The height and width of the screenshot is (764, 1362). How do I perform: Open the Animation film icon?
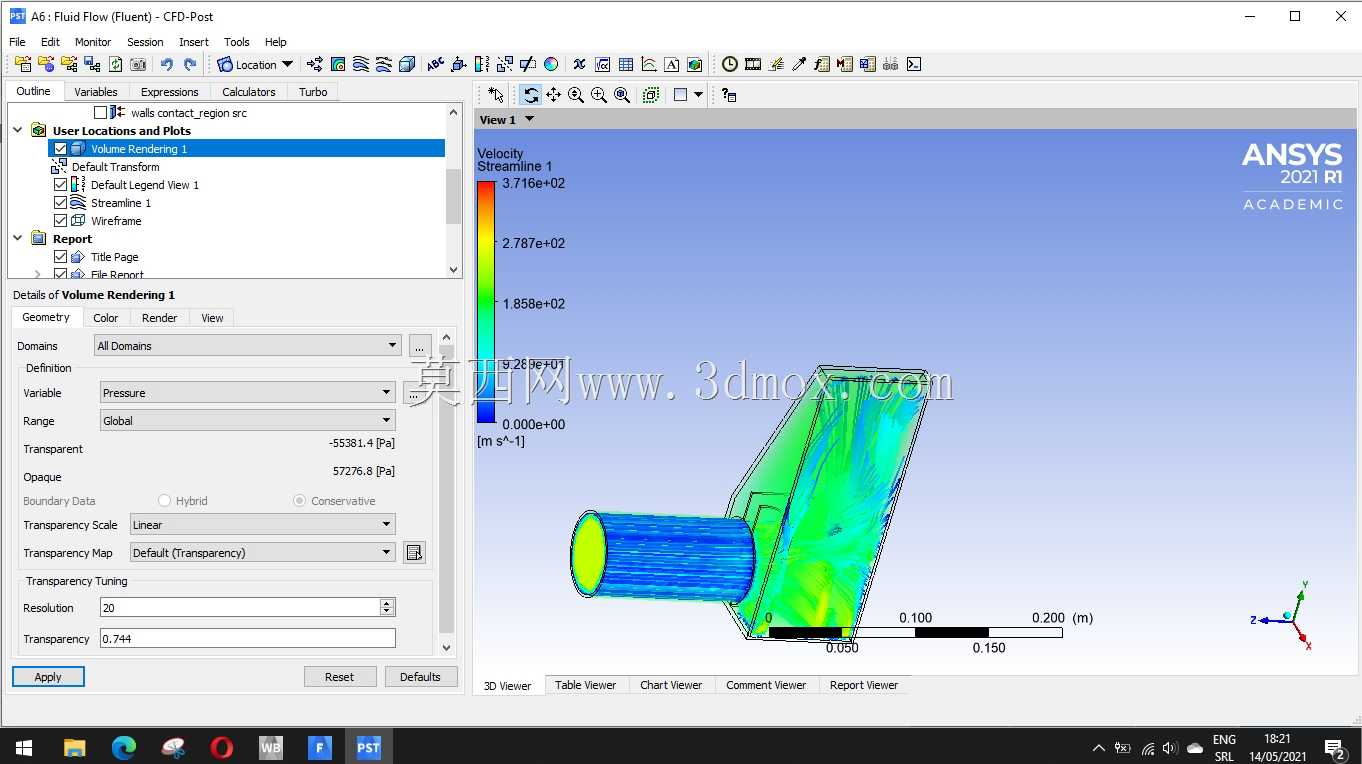coord(753,64)
